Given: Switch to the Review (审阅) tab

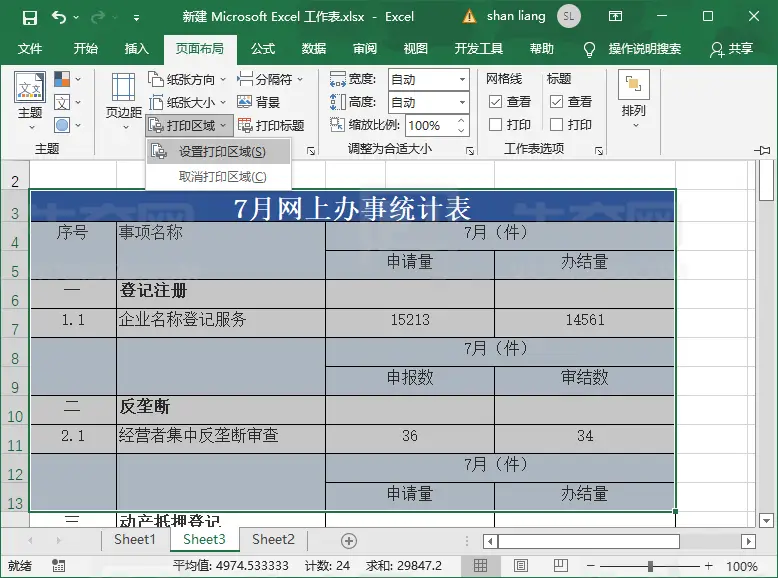Looking at the screenshot, I should coord(365,49).
